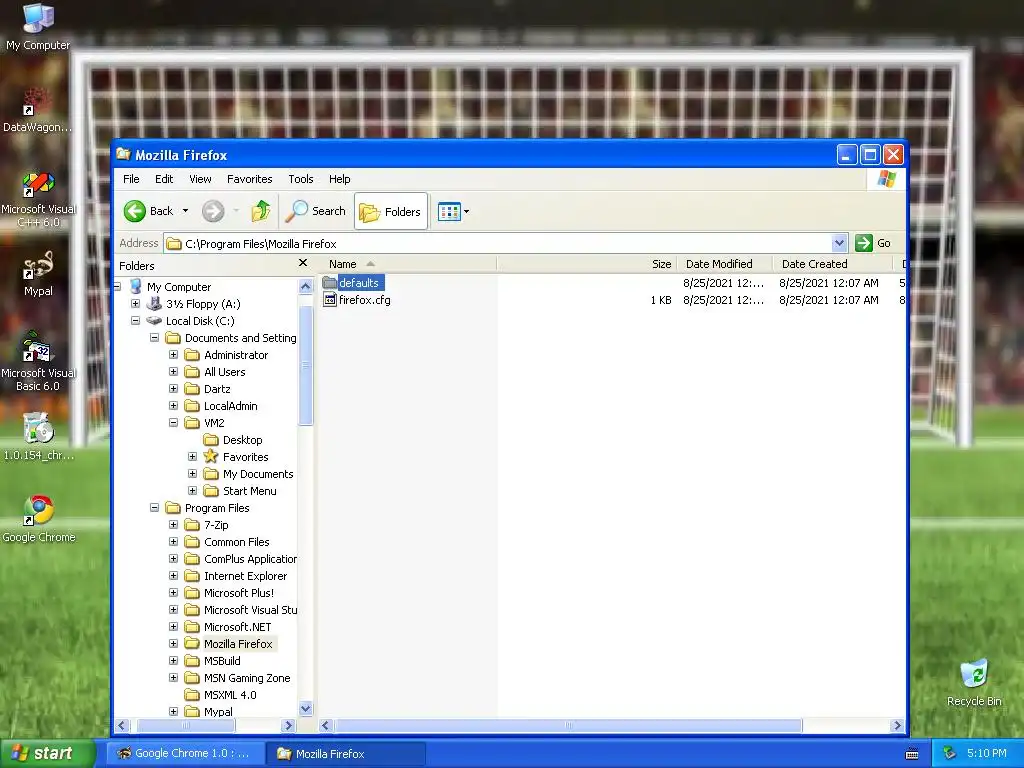Go up one folder level
Viewport: 1024px width, 768px height.
261,211
